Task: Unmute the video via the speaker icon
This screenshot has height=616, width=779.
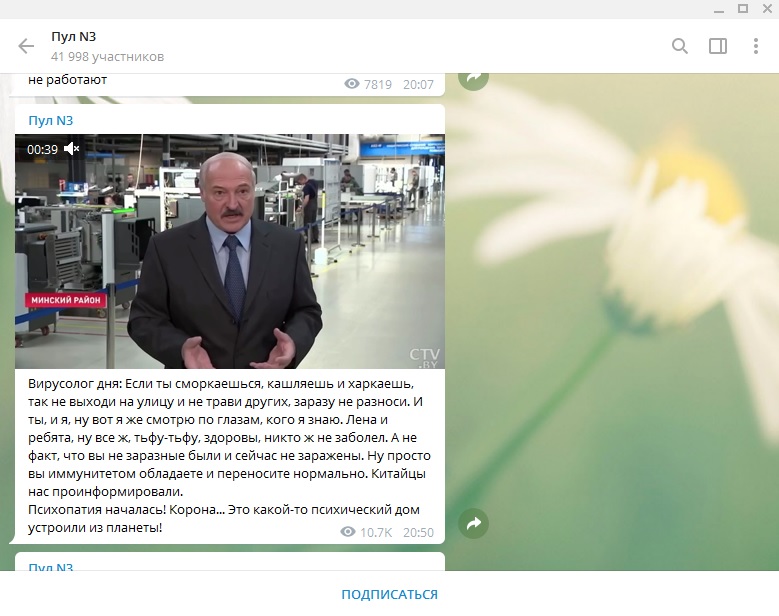Action: coord(72,149)
